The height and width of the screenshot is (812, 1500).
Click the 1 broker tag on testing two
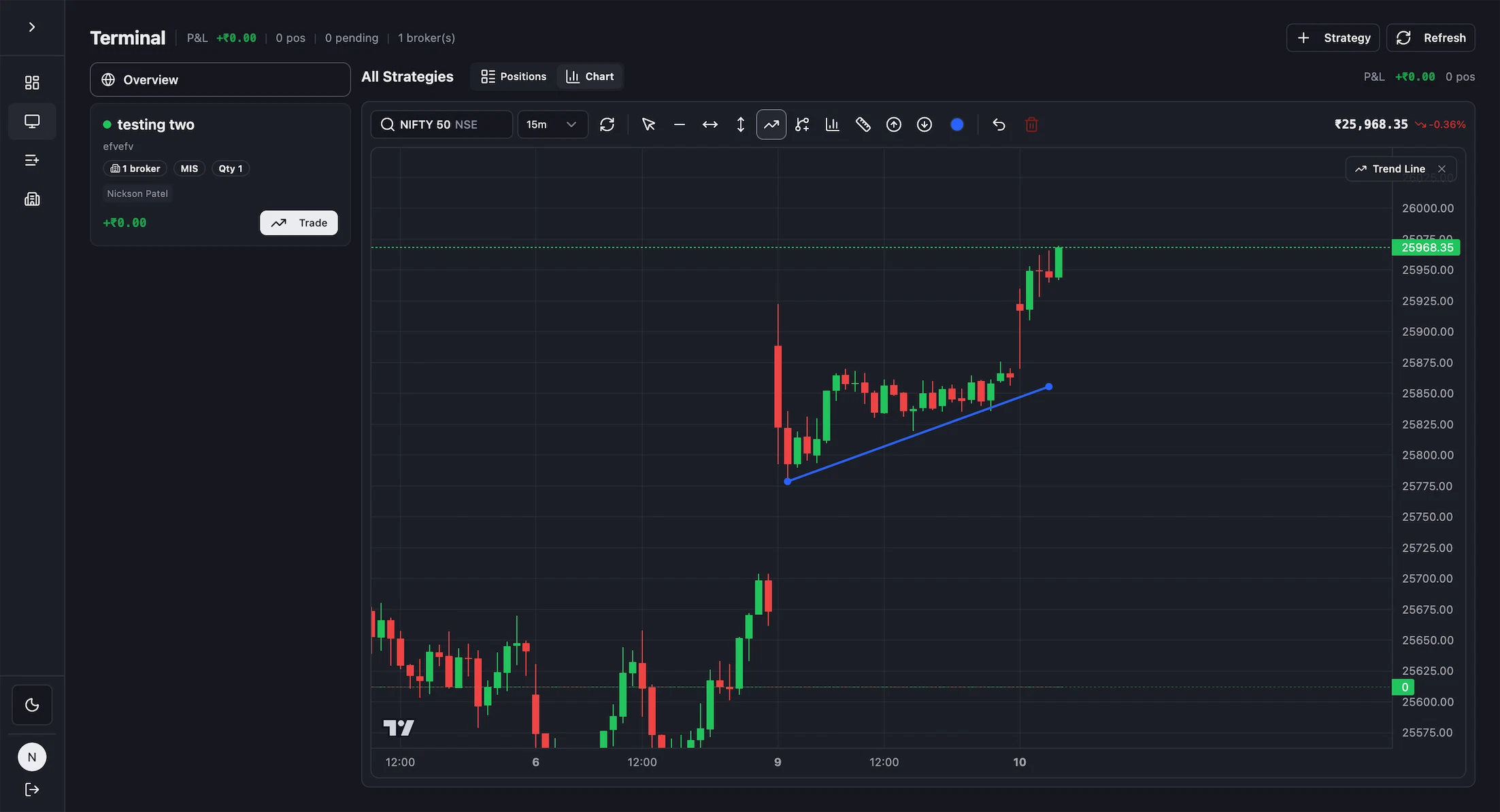pos(135,169)
